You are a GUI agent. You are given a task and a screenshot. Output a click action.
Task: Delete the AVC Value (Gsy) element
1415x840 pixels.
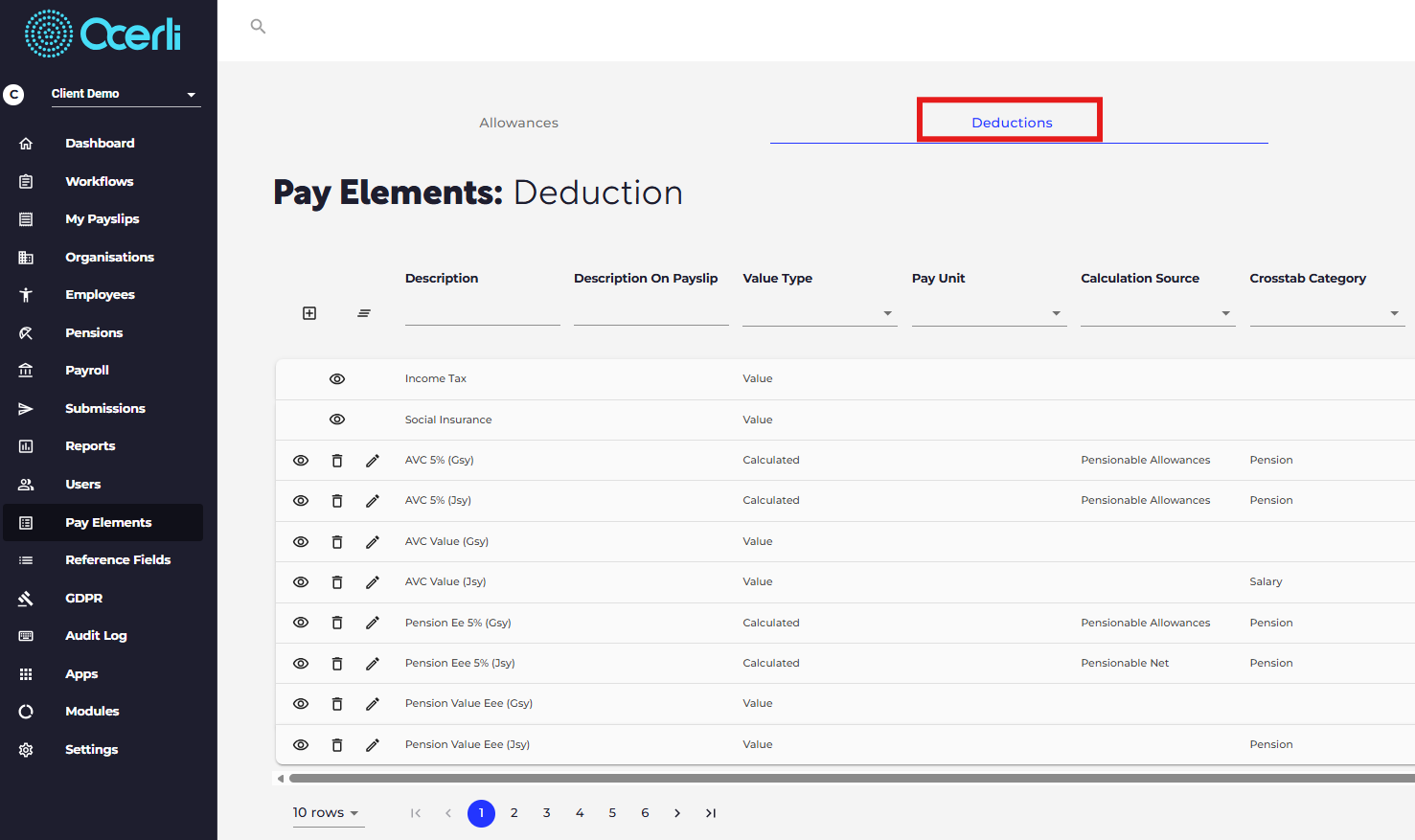tap(337, 542)
